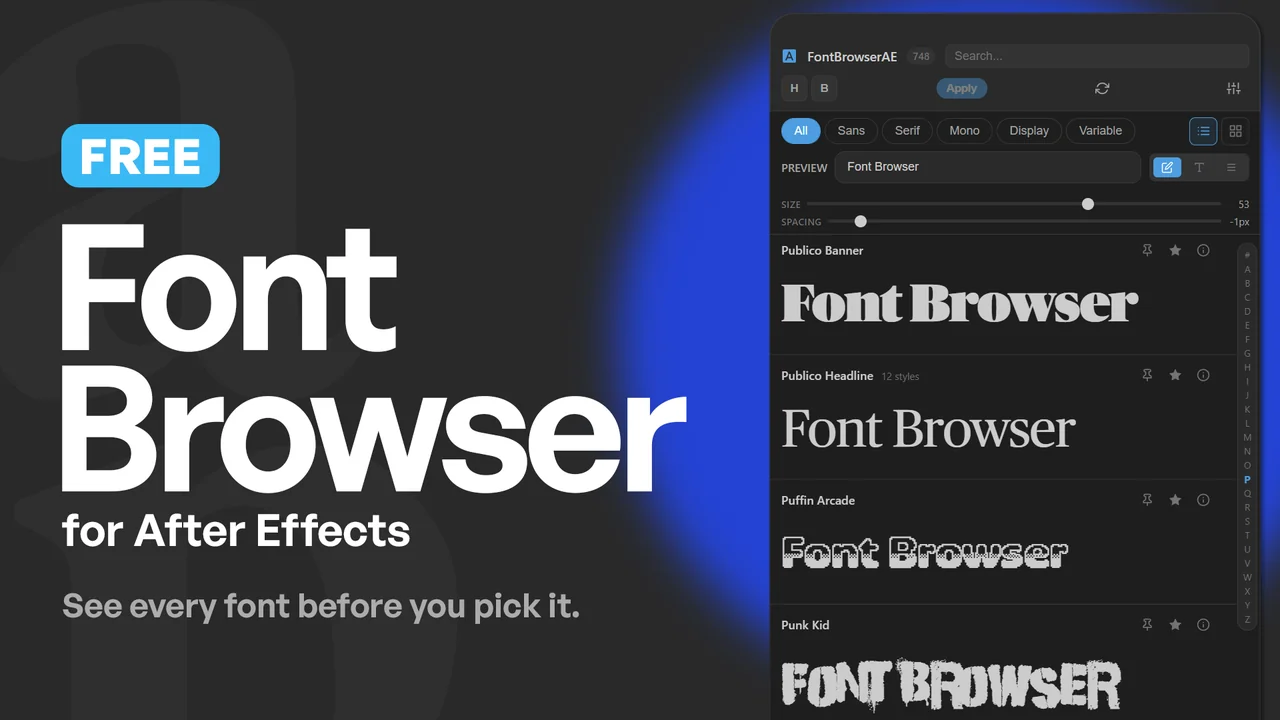Select the Publico Banner font preview

[960, 303]
